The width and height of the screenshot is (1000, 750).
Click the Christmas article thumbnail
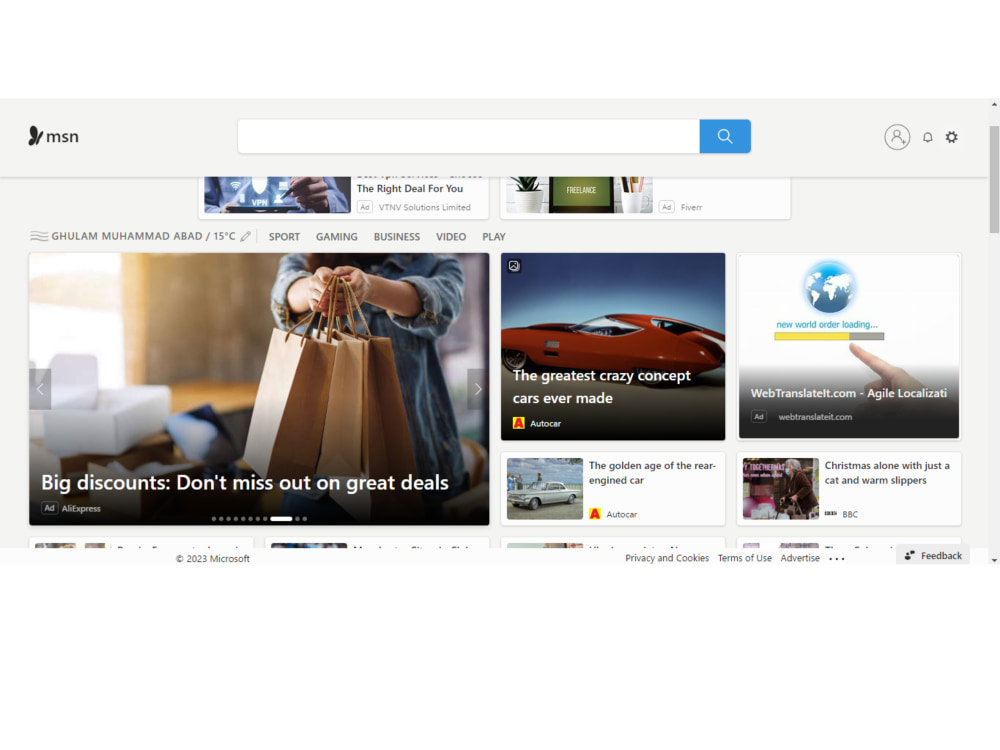[x=781, y=489]
